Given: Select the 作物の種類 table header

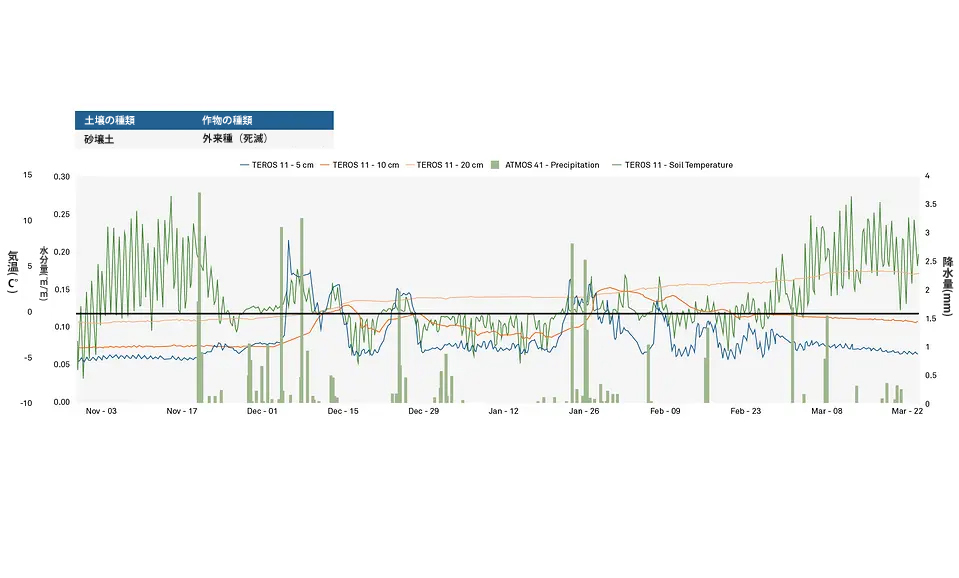Looking at the screenshot, I should click(x=227, y=120).
